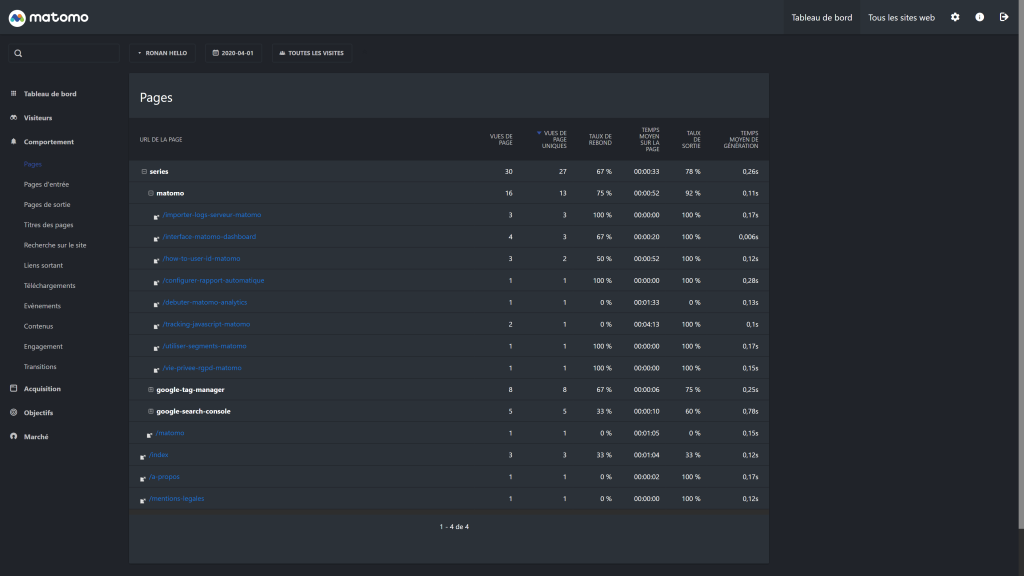This screenshot has width=1024, height=576.
Task: Collapse the matomo subfolder row
Action: point(151,193)
